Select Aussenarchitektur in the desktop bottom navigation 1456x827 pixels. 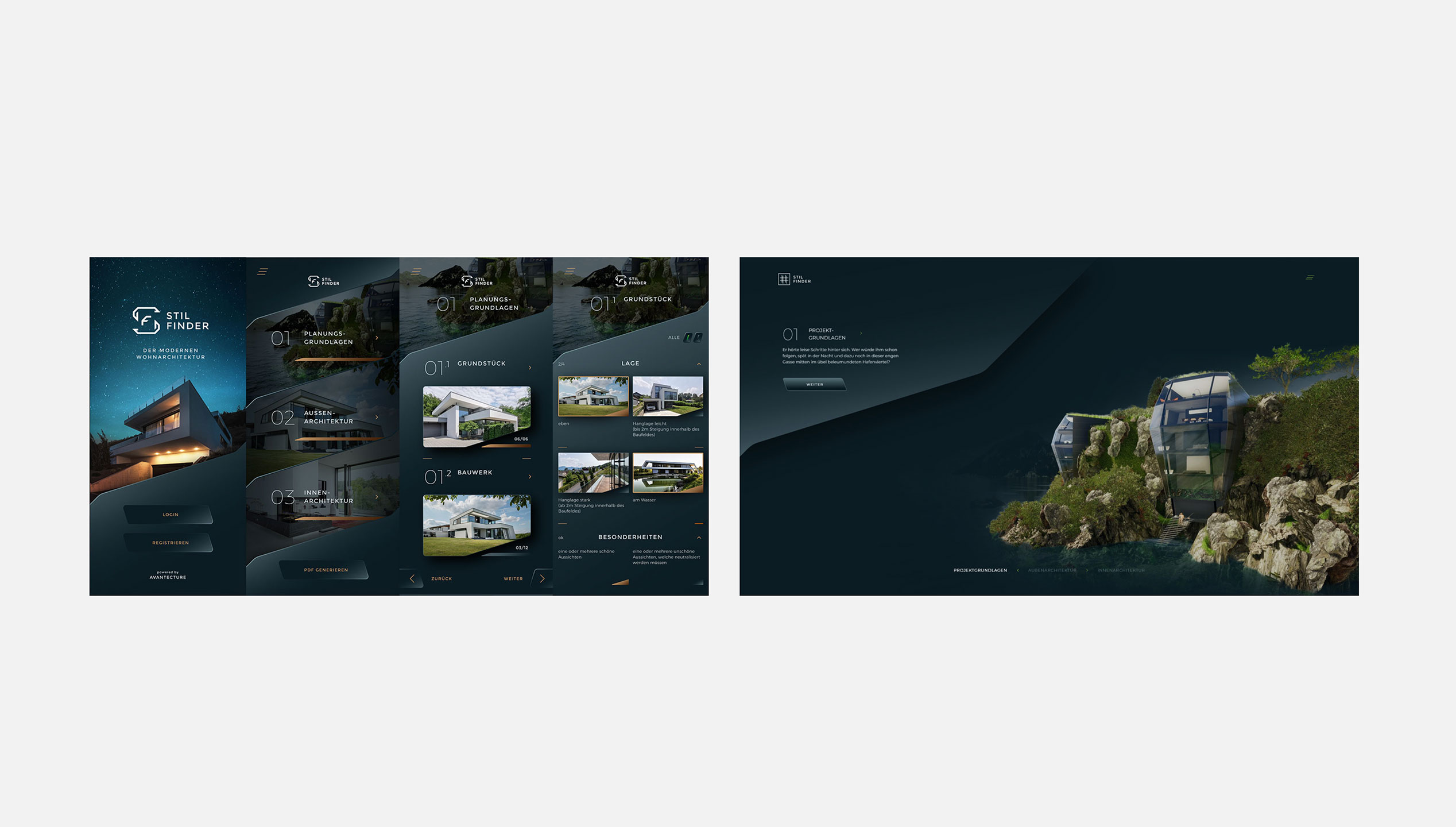[1052, 570]
